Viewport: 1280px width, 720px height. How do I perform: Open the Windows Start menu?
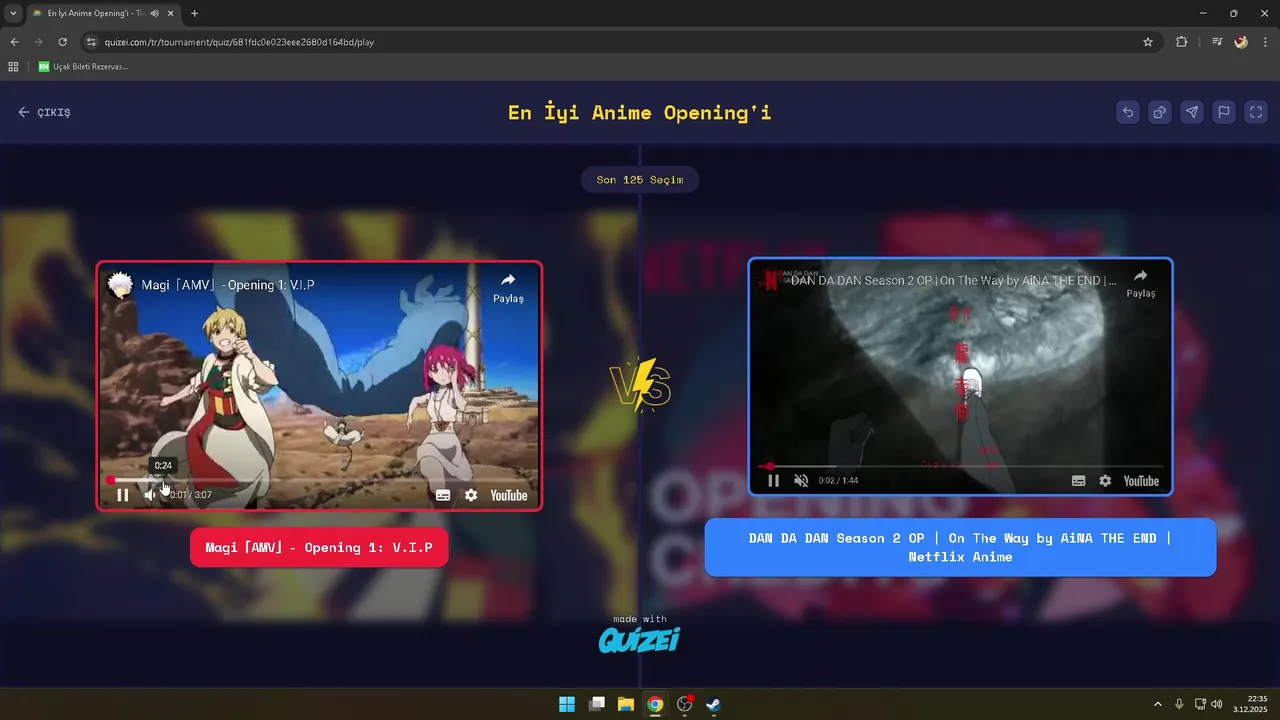point(567,704)
